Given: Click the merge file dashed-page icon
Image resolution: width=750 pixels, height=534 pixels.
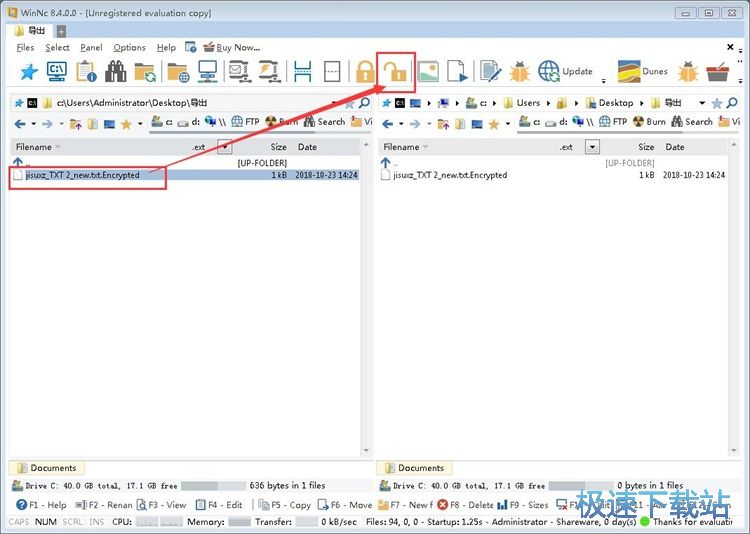Looking at the screenshot, I should coord(332,71).
